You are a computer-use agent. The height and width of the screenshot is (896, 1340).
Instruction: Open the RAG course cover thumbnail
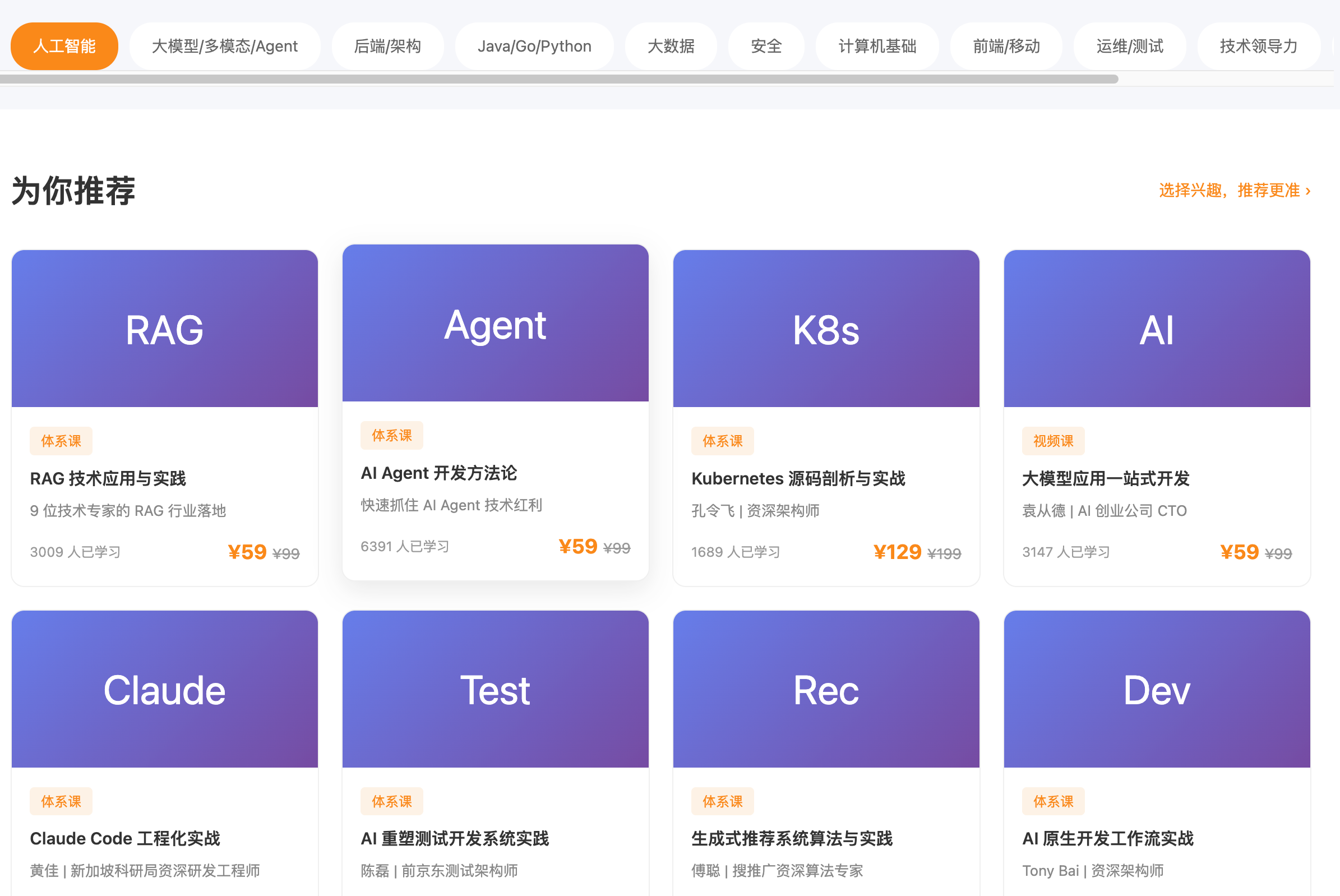[x=165, y=329]
